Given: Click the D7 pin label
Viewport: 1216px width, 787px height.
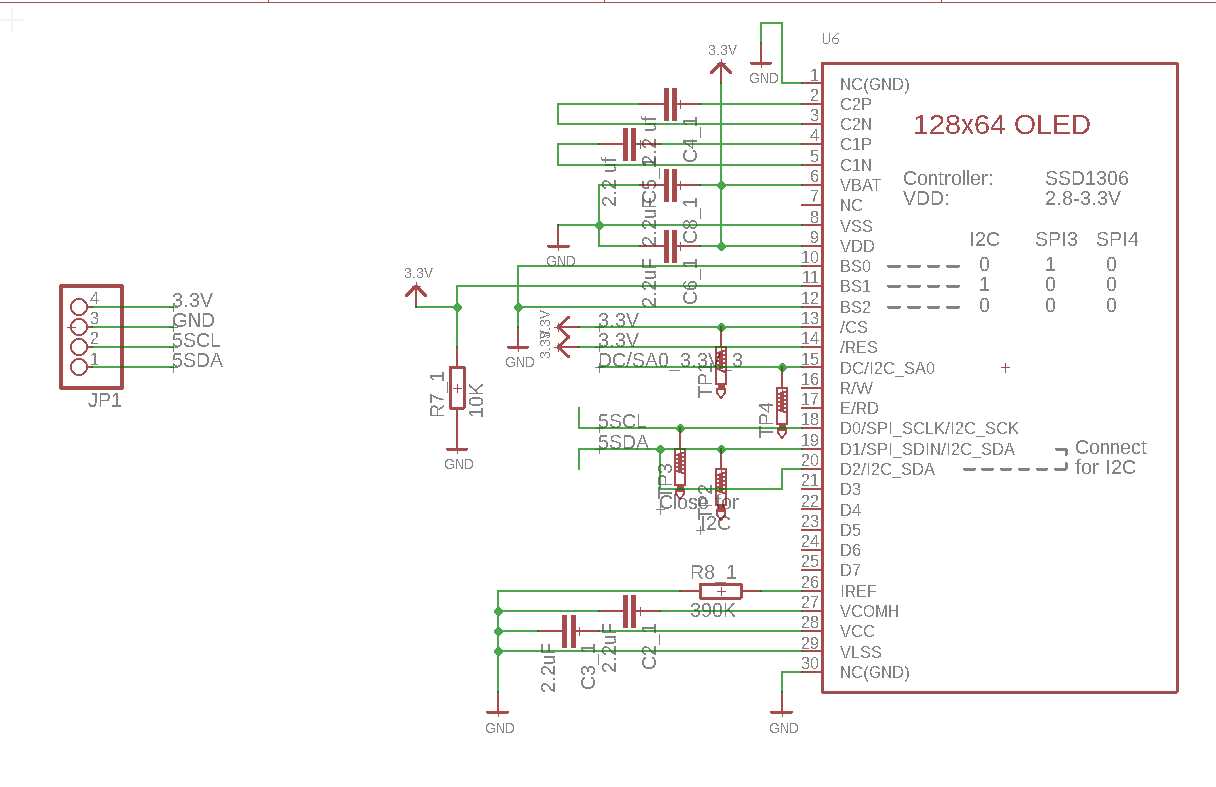Looking at the screenshot, I should click(x=850, y=571).
